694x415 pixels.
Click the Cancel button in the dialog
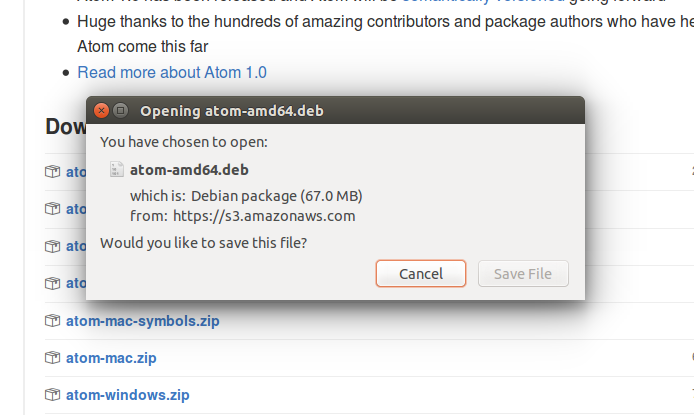tap(420, 273)
